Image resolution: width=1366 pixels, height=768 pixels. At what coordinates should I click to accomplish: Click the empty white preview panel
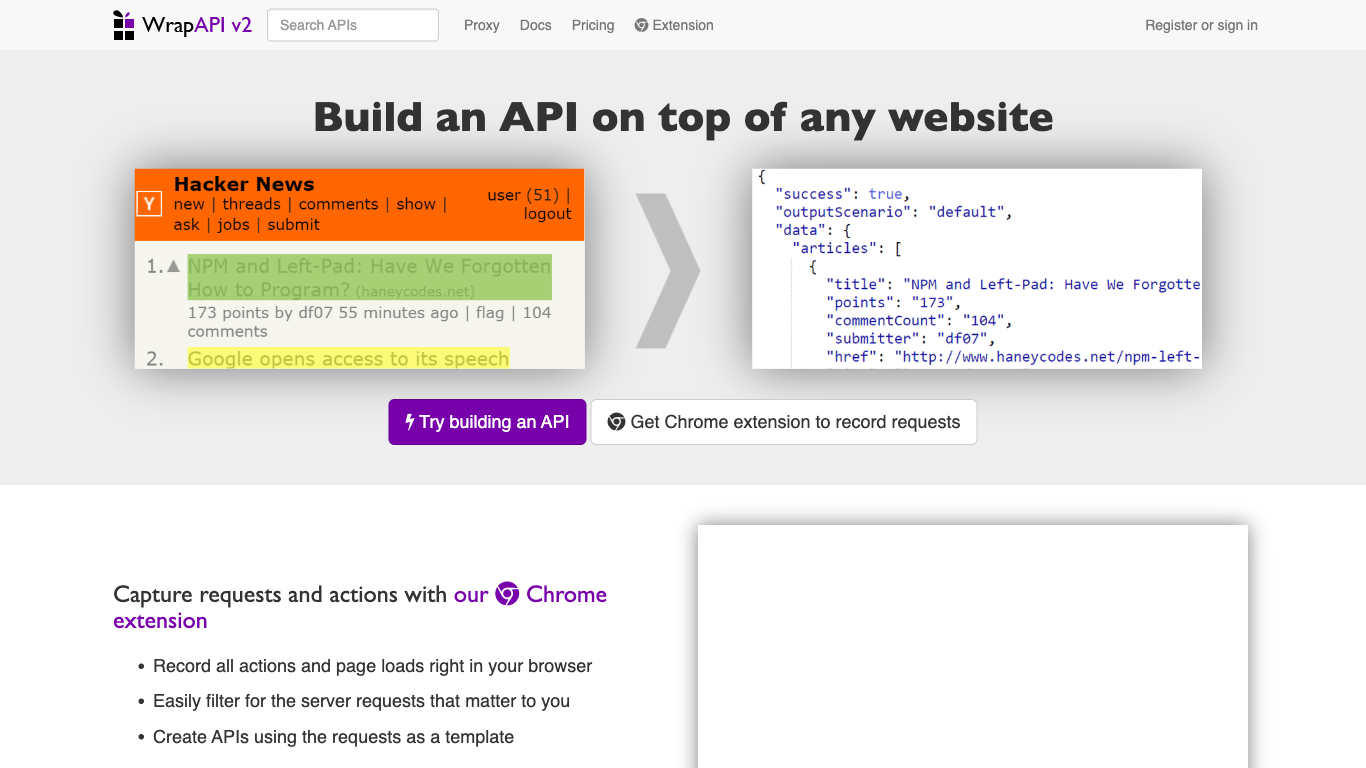pos(973,646)
